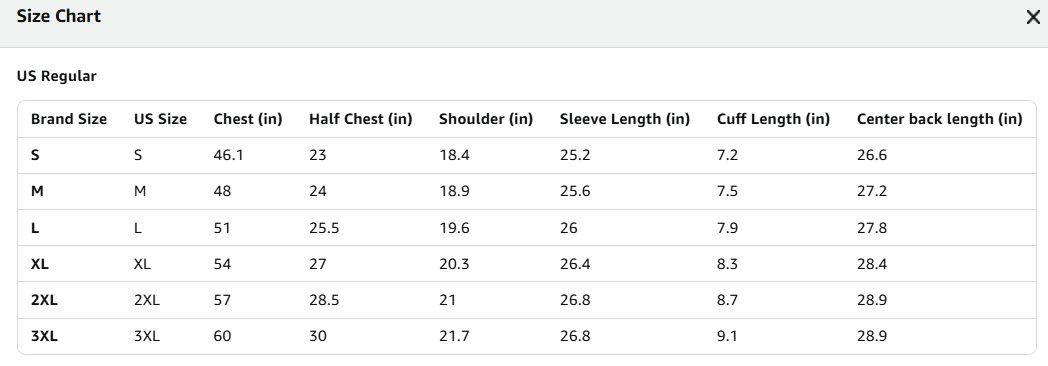Viewport: 1048px width, 366px height.
Task: Select Center back length (in) header
Action: coord(940,119)
